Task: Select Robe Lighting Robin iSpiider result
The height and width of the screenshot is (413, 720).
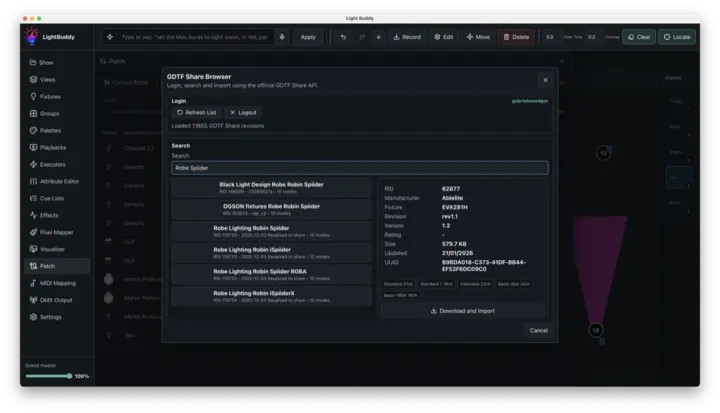Action: (x=271, y=253)
